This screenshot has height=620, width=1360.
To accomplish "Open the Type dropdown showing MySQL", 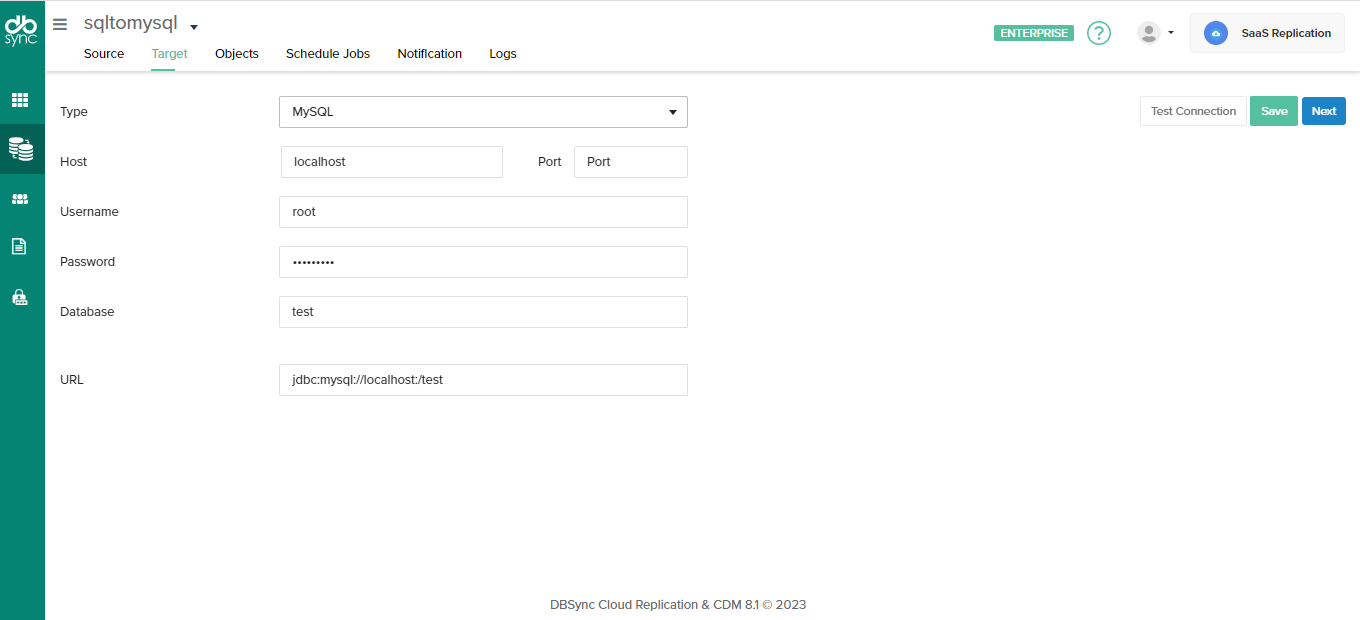I will (x=483, y=112).
